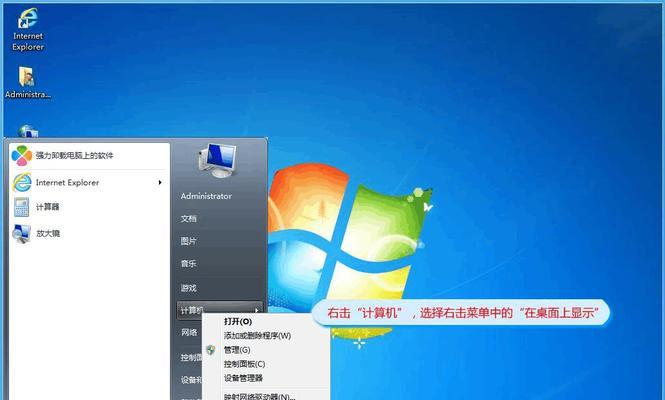This screenshot has width=665, height=400.
Task: Click the Internet Explorer icon in Start menu
Action: (22, 182)
